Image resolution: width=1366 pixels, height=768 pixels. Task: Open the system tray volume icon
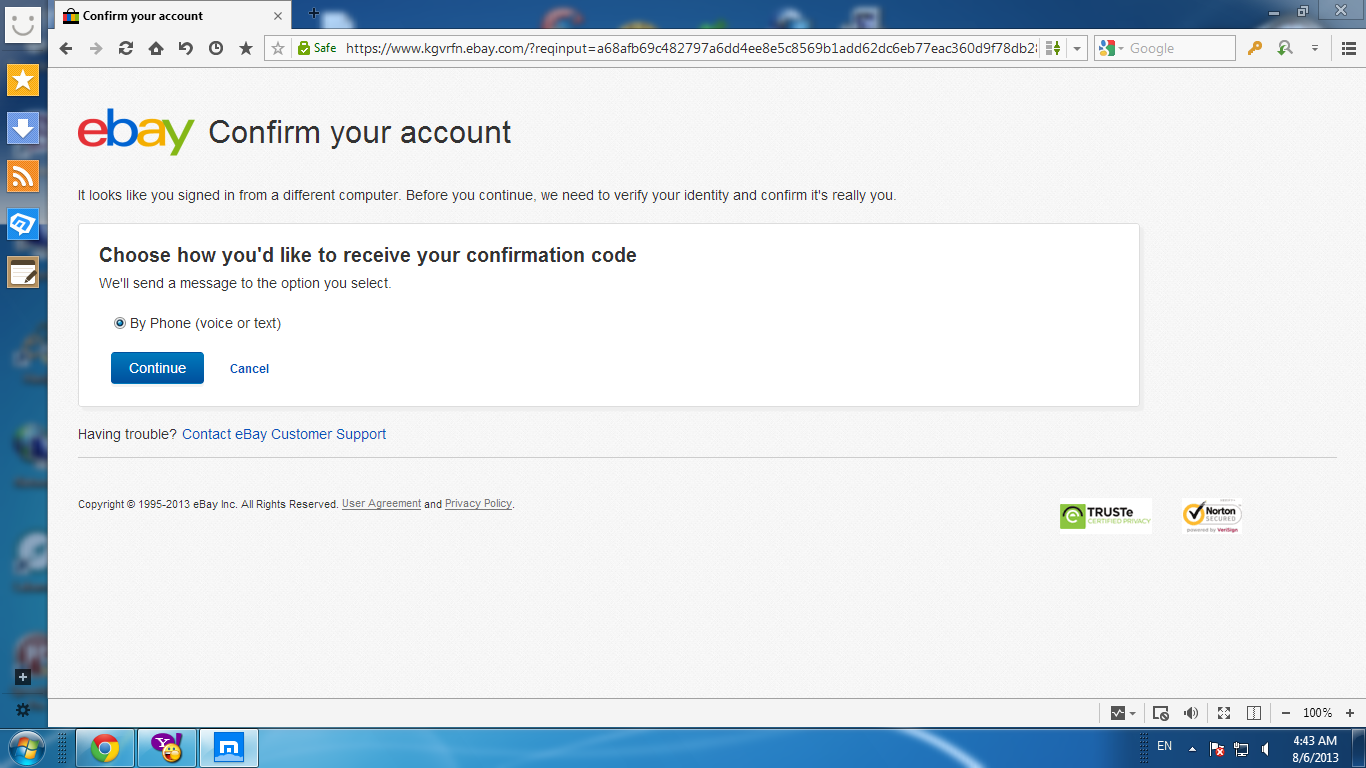(x=1266, y=749)
